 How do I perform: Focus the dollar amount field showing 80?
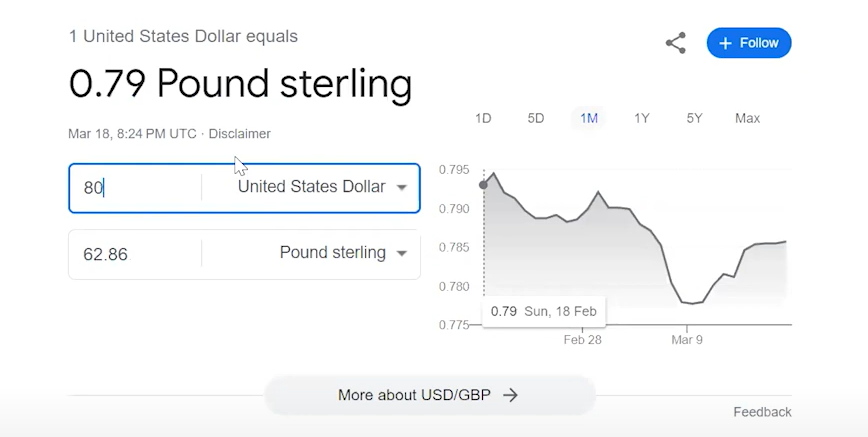click(x=136, y=188)
